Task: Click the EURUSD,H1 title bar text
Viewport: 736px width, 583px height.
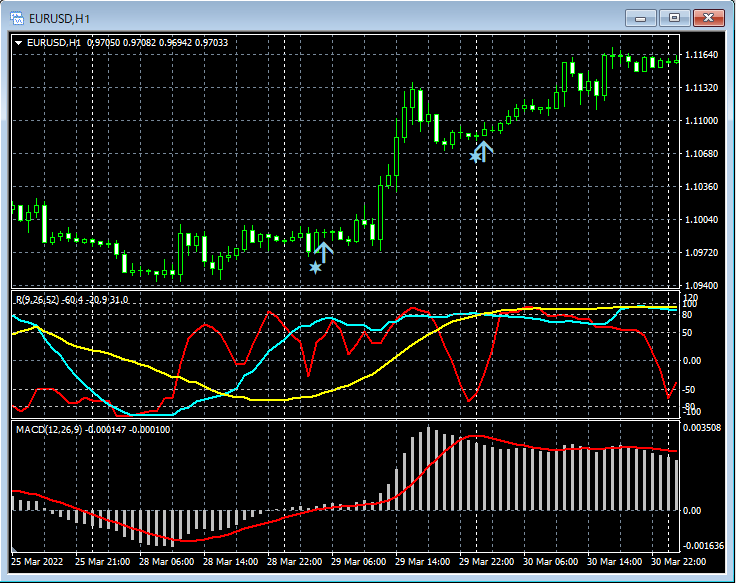Action: [58, 18]
